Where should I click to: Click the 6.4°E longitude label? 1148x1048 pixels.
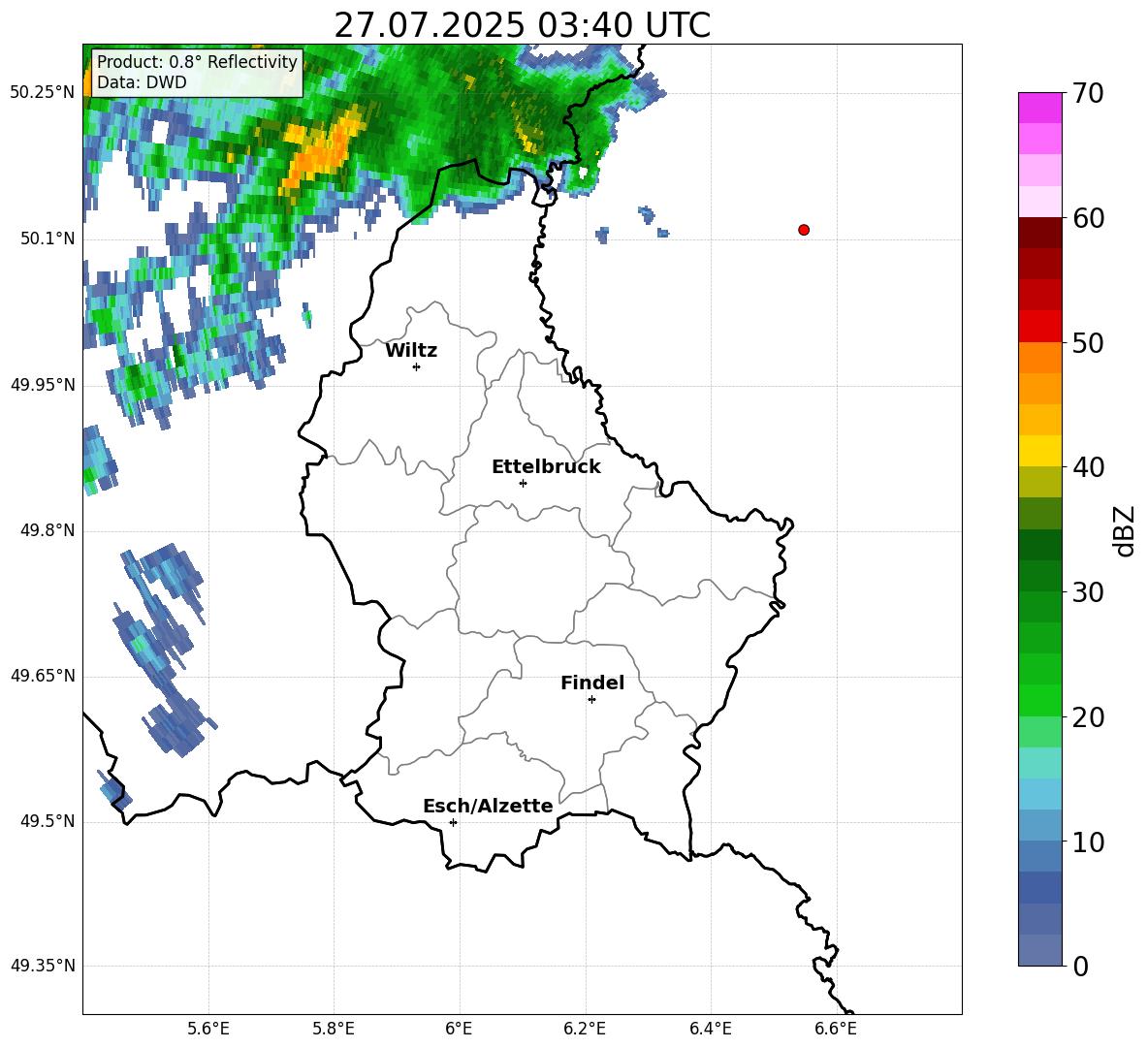[x=711, y=1030]
